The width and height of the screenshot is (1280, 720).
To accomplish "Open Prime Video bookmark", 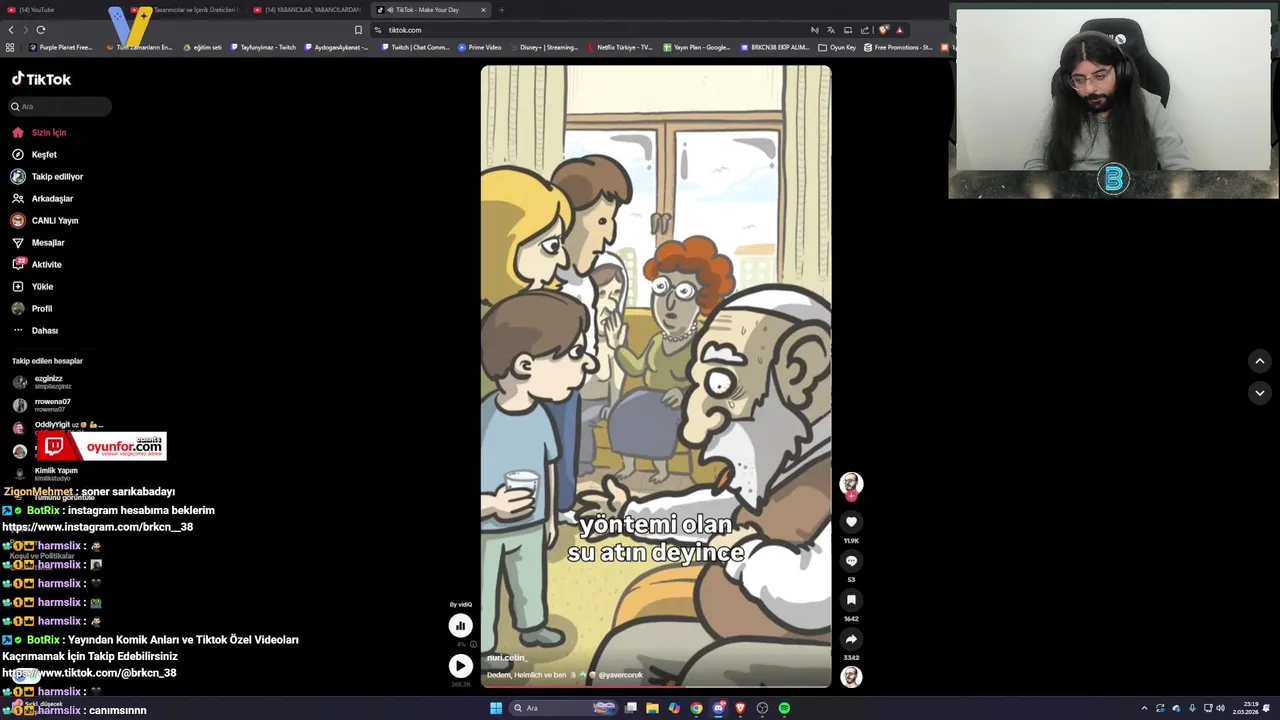I will tap(480, 47).
